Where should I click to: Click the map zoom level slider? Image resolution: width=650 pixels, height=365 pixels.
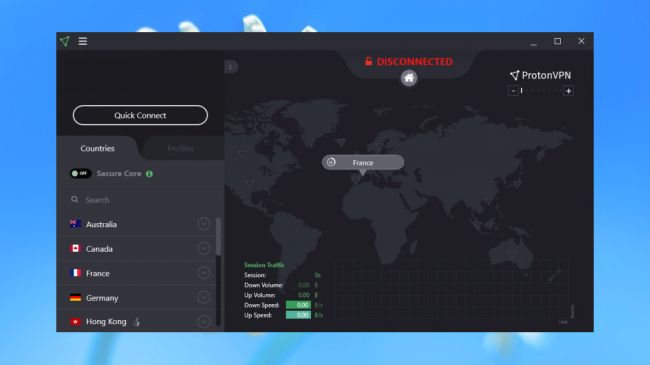[541, 91]
